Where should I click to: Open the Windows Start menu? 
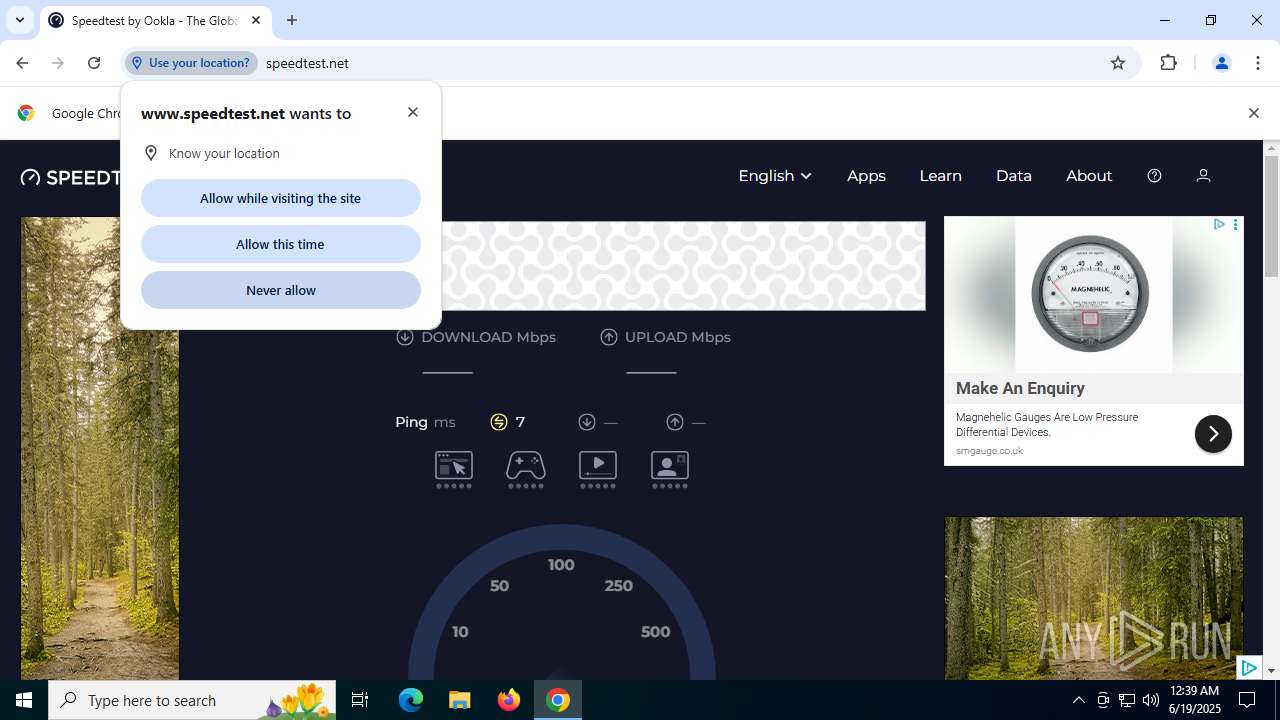tap(24, 700)
